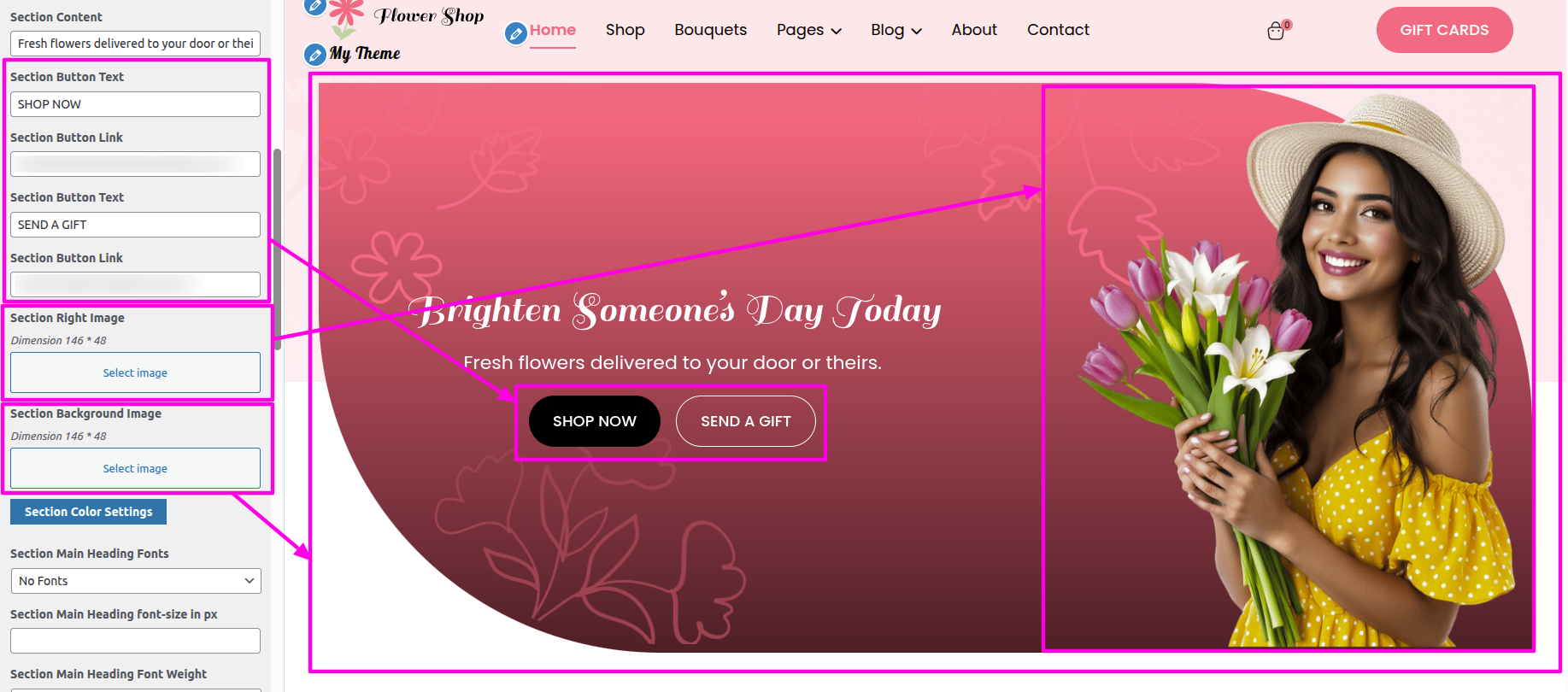Viewport: 1568px width, 692px height.
Task: Click the edit pencil beside the flower logo
Action: pyautogui.click(x=314, y=6)
